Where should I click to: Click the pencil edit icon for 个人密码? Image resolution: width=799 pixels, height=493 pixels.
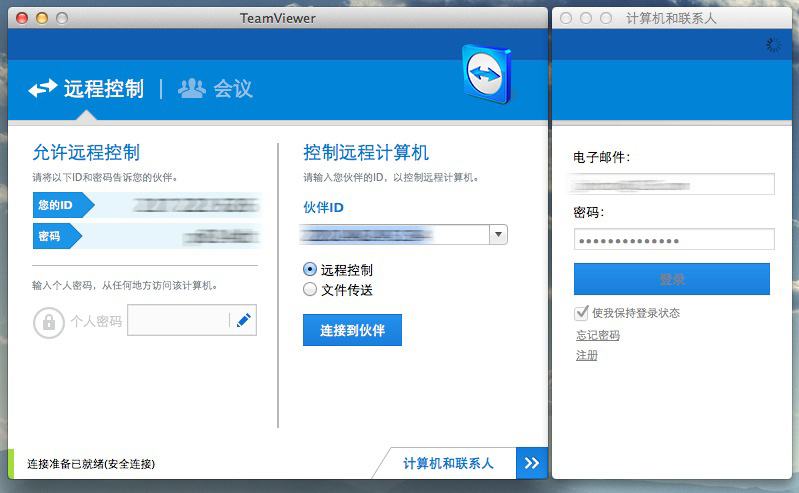(x=244, y=320)
